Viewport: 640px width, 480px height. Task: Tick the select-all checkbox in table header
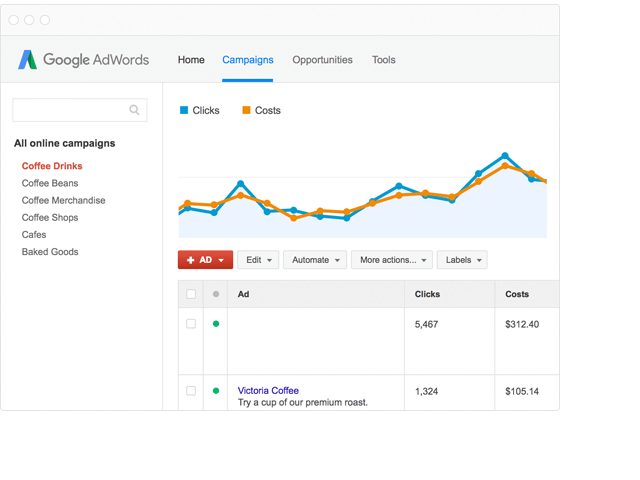coord(191,294)
